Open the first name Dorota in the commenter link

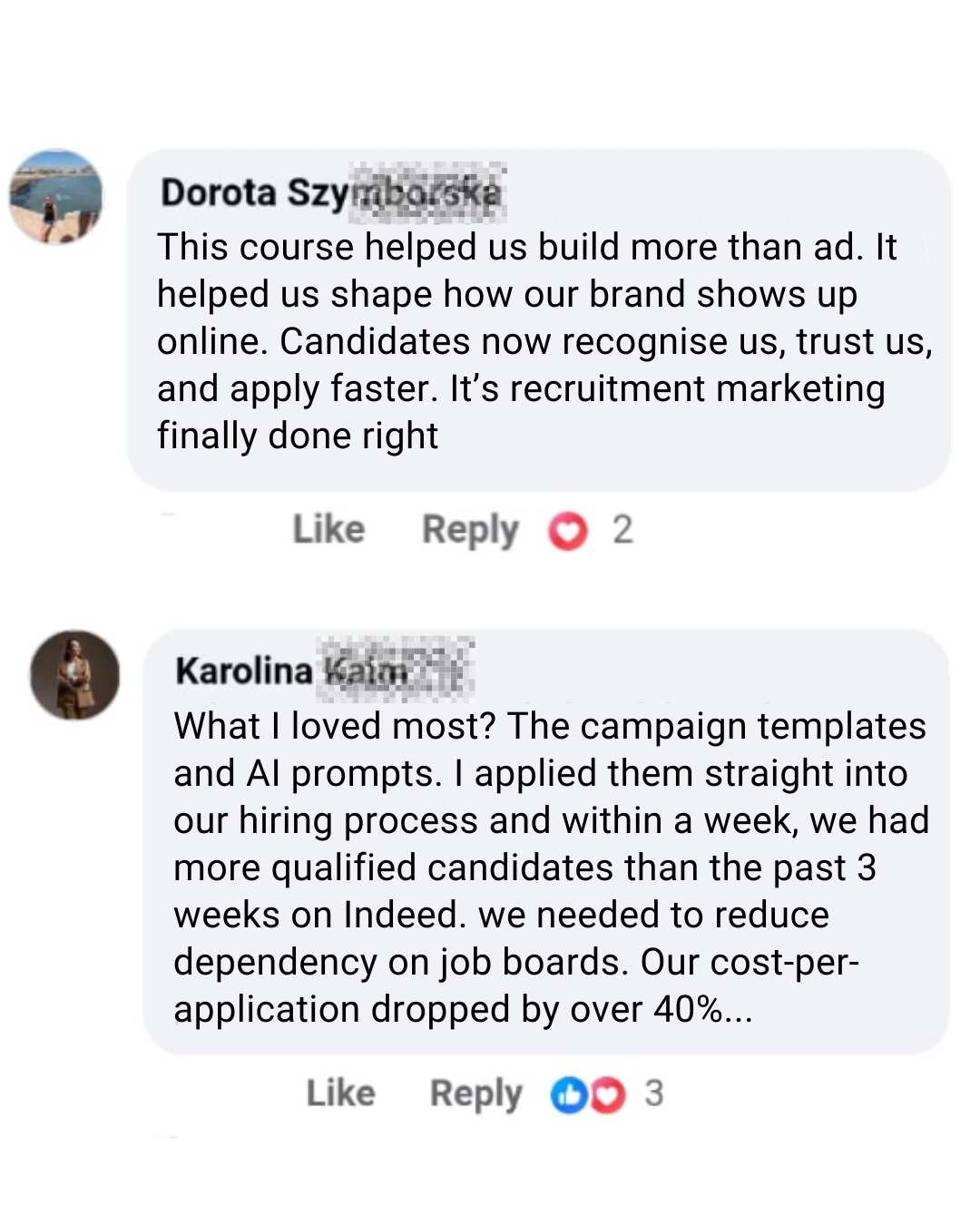[219, 193]
